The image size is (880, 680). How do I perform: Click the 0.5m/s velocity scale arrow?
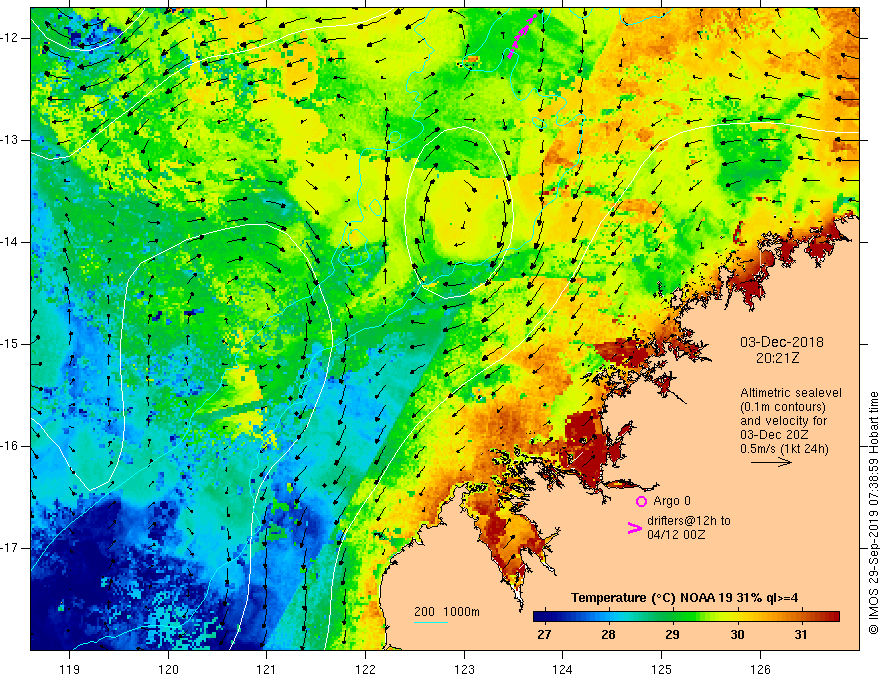click(x=772, y=462)
